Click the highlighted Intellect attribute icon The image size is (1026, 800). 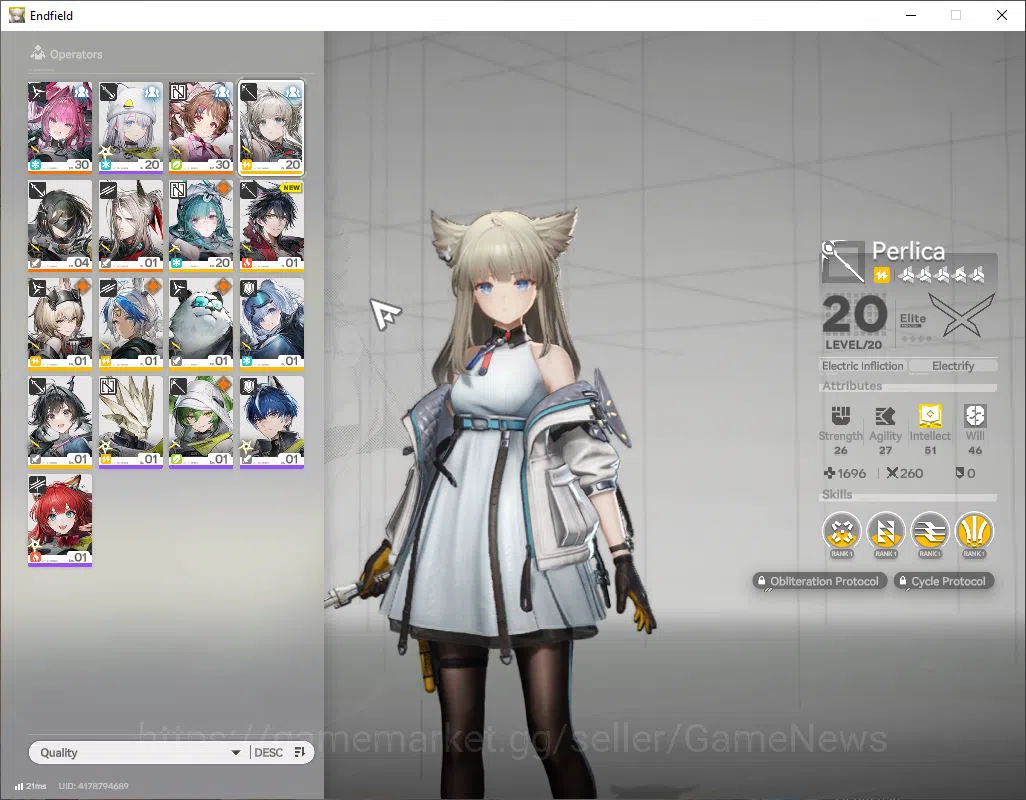click(930, 415)
